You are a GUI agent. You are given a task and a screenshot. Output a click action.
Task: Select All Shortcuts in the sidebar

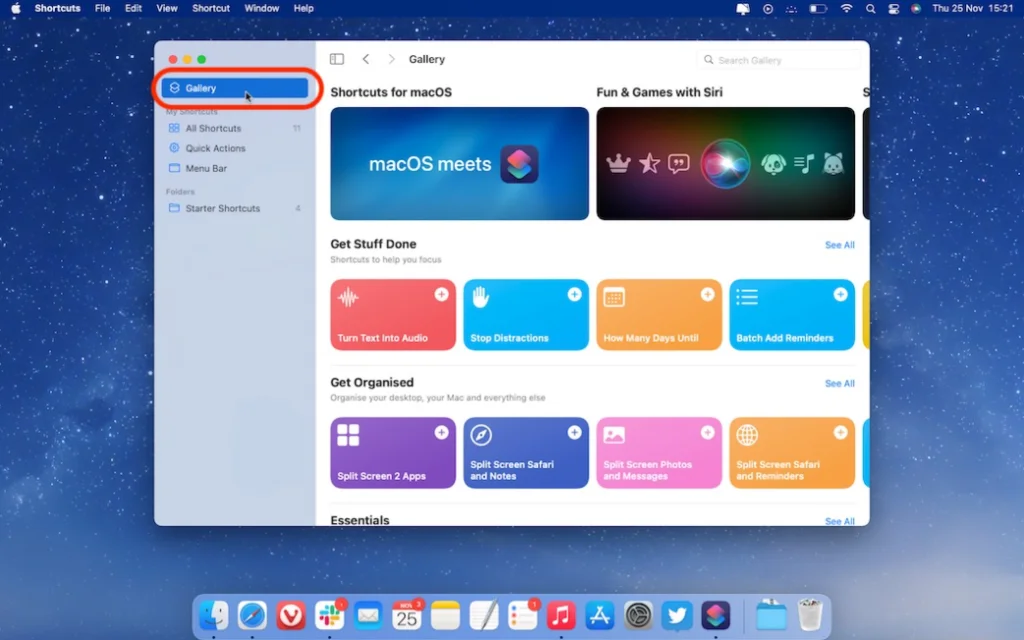(234, 129)
